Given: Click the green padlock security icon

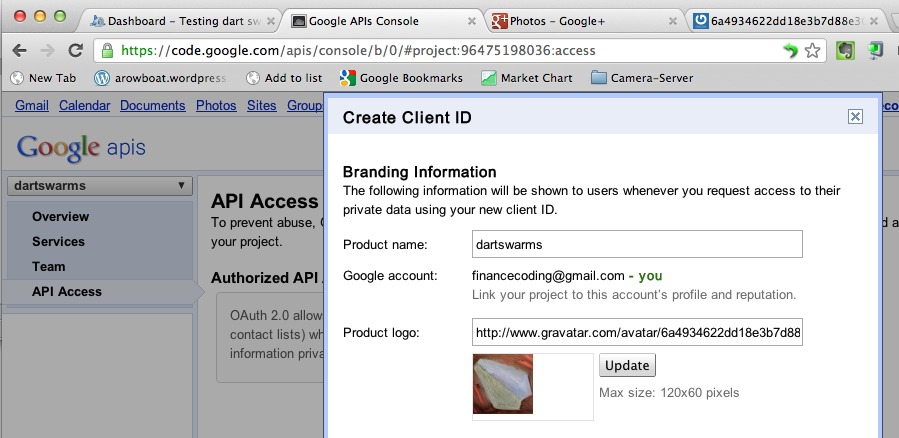Looking at the screenshot, I should pyautogui.click(x=107, y=50).
